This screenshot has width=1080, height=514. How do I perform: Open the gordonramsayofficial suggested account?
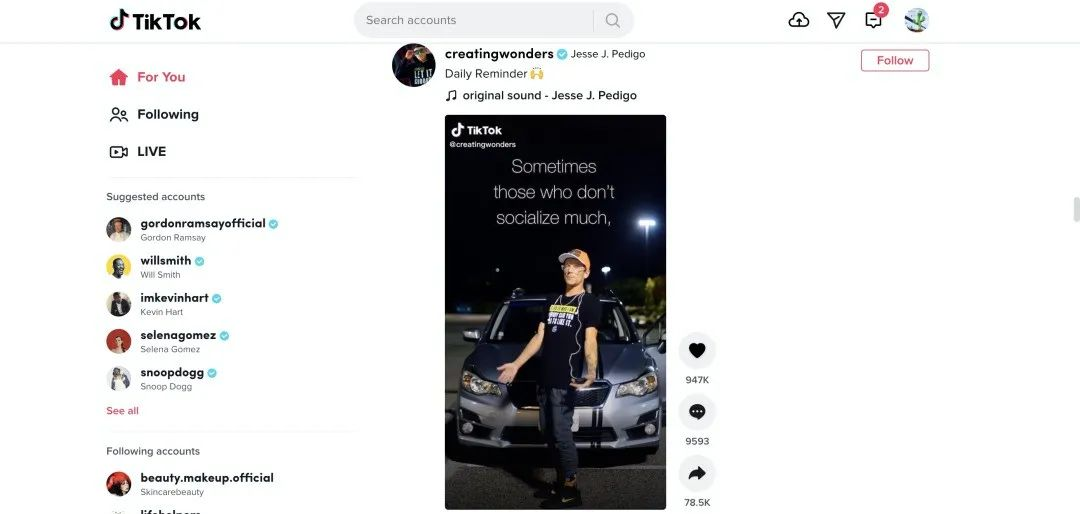192,229
